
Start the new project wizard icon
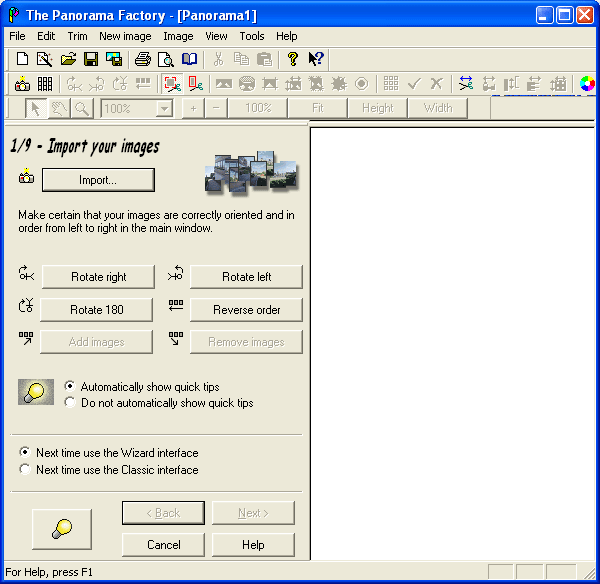(45, 59)
